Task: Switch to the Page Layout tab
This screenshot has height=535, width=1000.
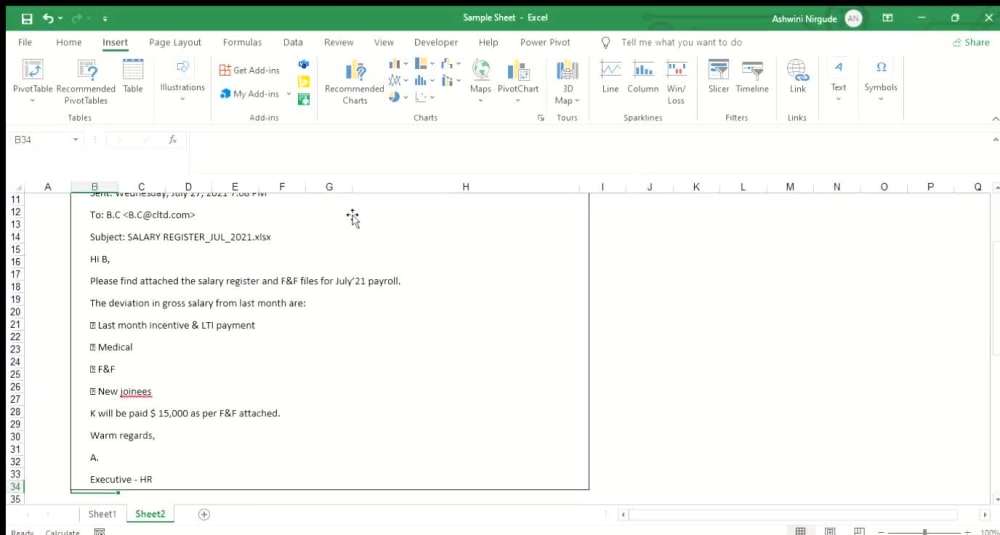Action: (x=175, y=42)
